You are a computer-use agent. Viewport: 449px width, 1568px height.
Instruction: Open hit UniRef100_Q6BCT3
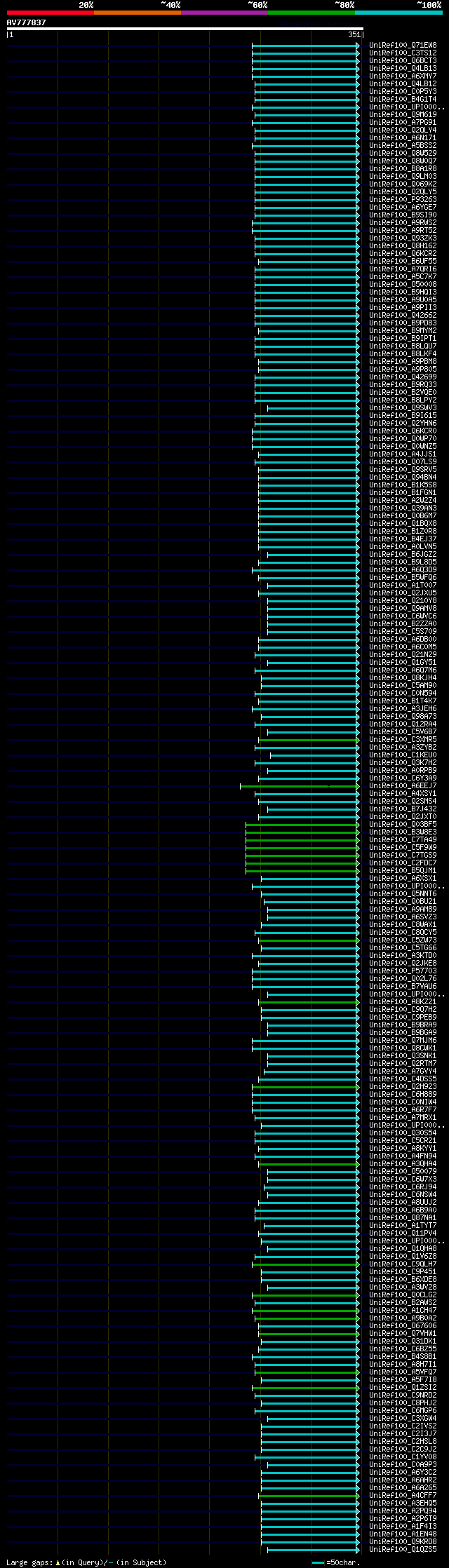click(403, 60)
